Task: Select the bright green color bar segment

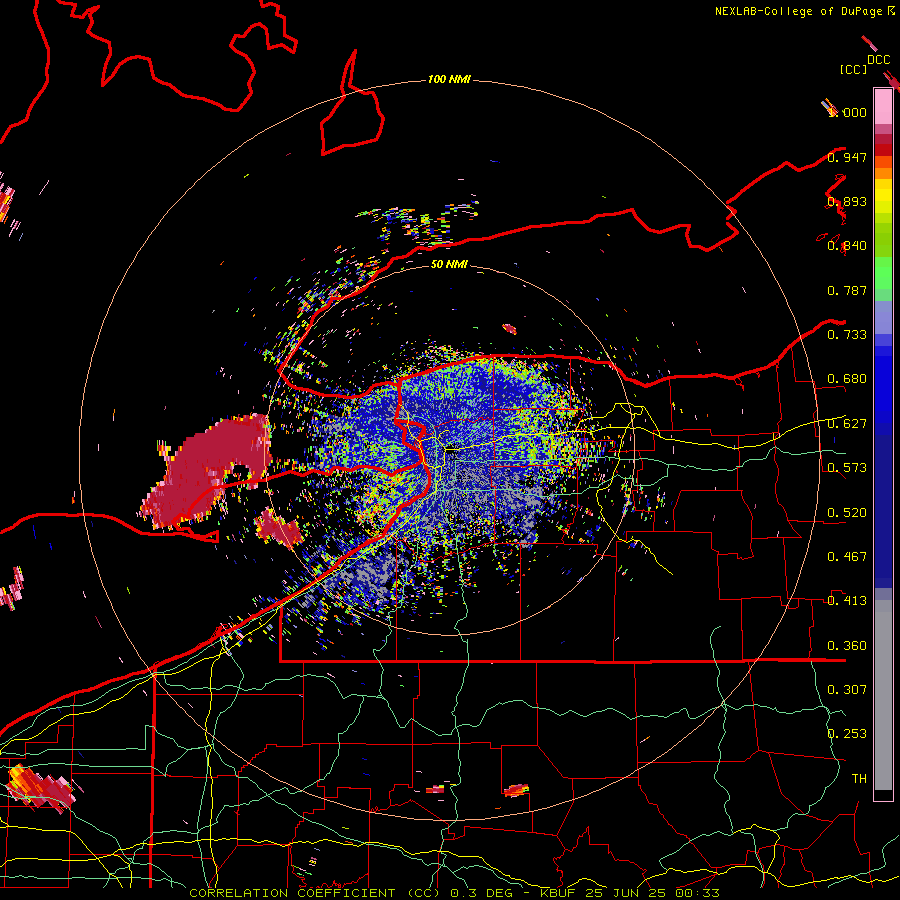Action: coord(883,273)
